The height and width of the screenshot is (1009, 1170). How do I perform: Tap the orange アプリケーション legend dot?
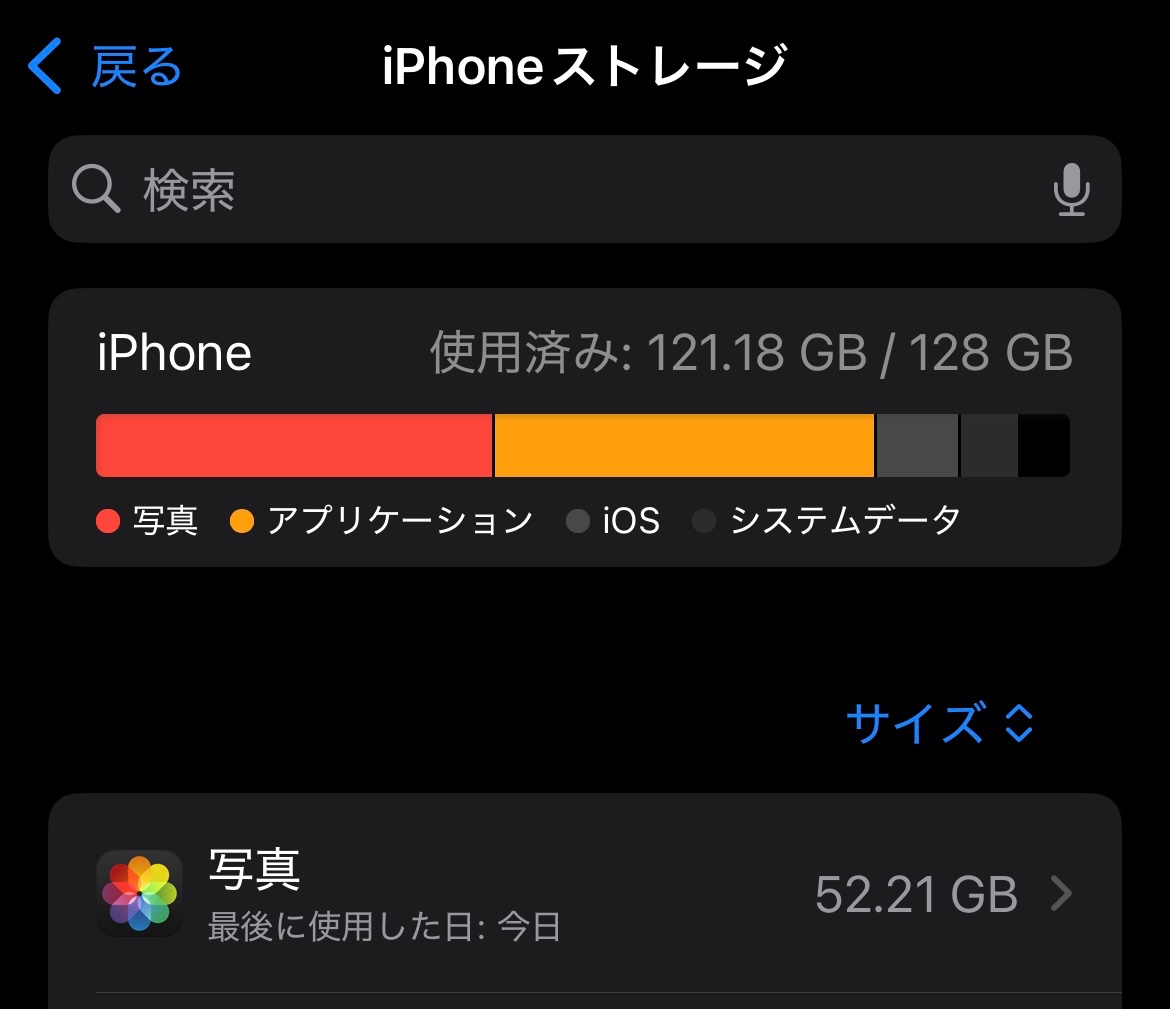(242, 521)
